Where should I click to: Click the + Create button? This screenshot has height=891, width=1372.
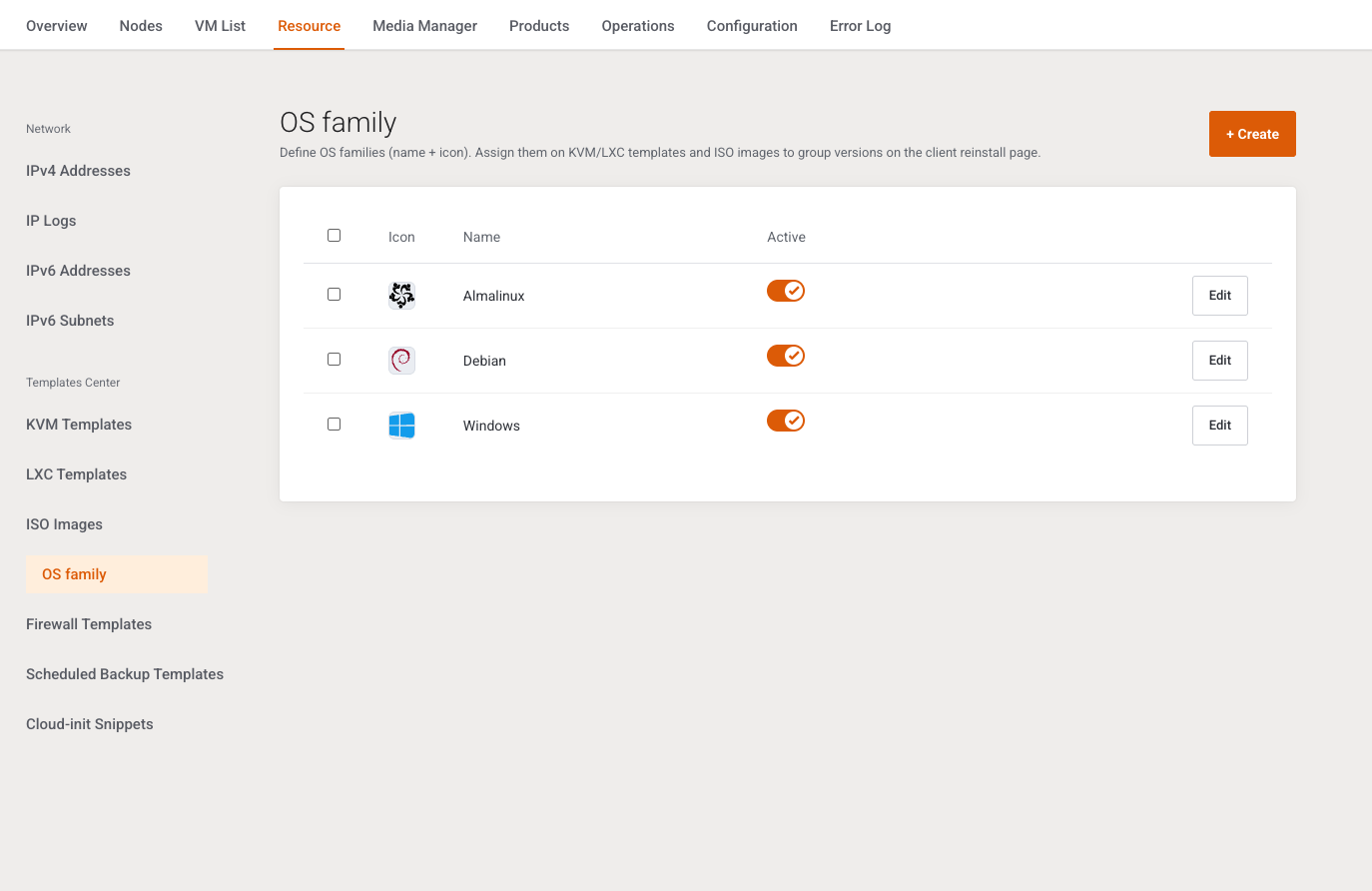(x=1252, y=134)
